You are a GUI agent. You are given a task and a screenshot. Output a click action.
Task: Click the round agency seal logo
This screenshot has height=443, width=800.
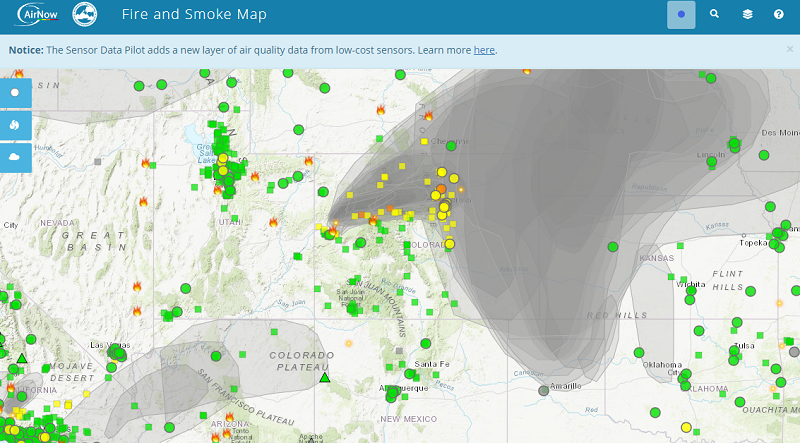pyautogui.click(x=85, y=15)
